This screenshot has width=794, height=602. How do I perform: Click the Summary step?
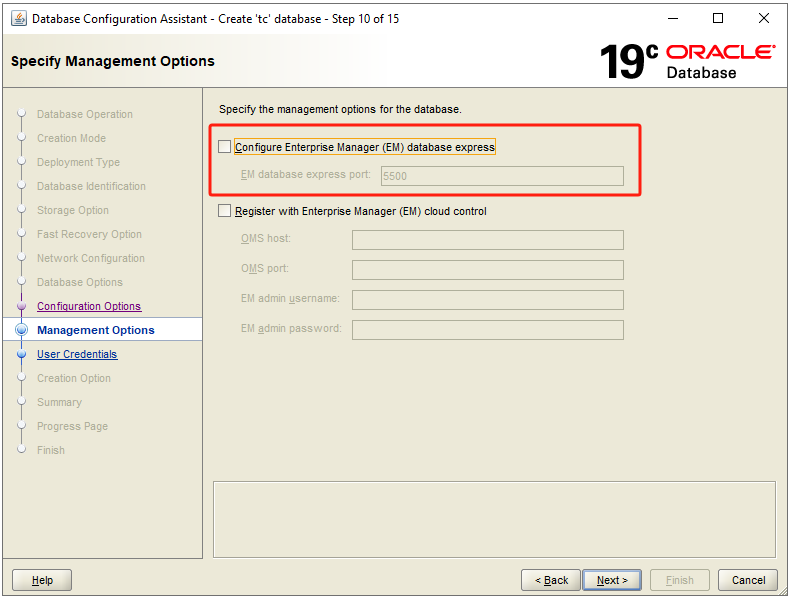pos(59,403)
